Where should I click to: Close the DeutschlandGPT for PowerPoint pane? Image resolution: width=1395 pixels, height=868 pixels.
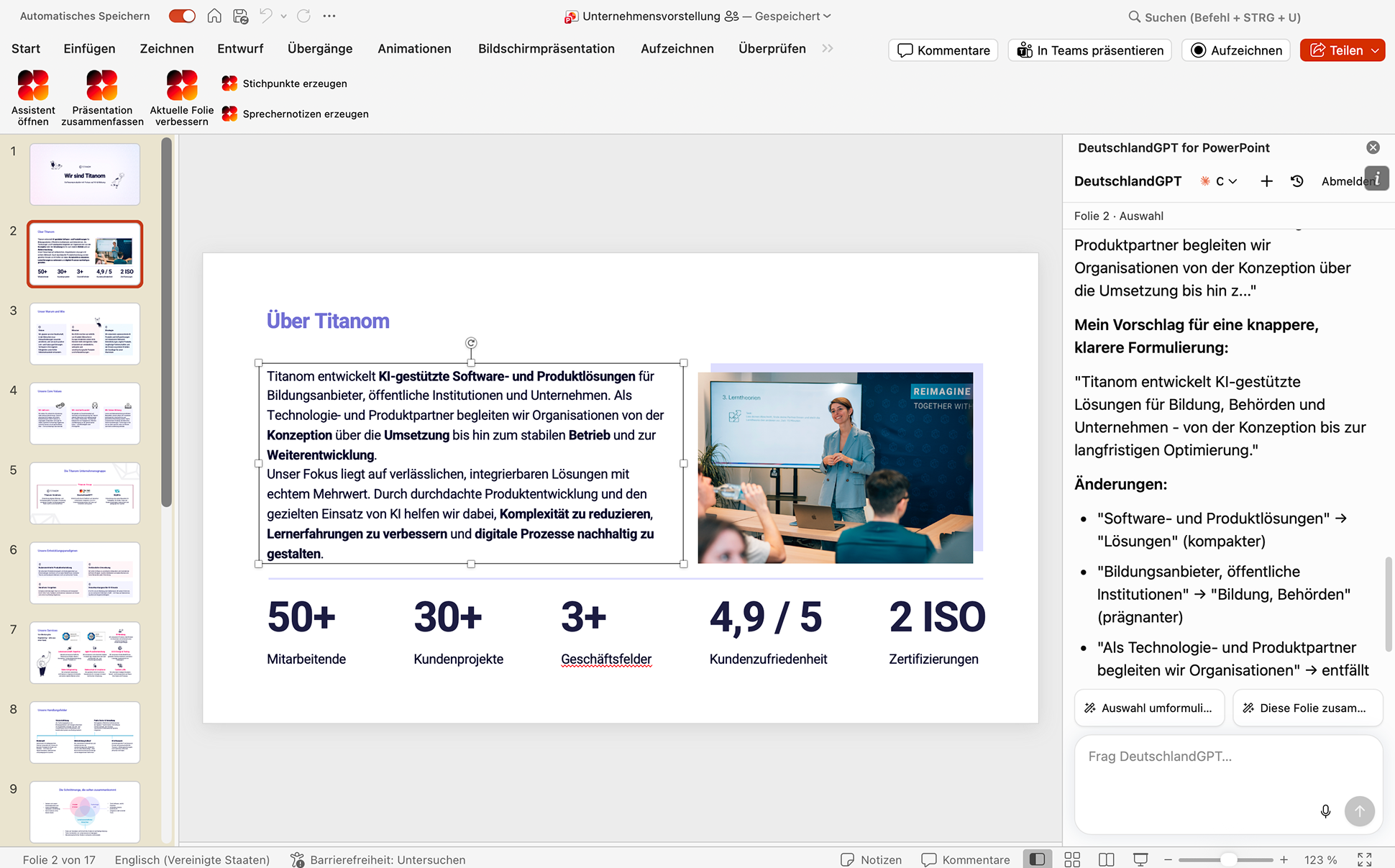click(1373, 147)
